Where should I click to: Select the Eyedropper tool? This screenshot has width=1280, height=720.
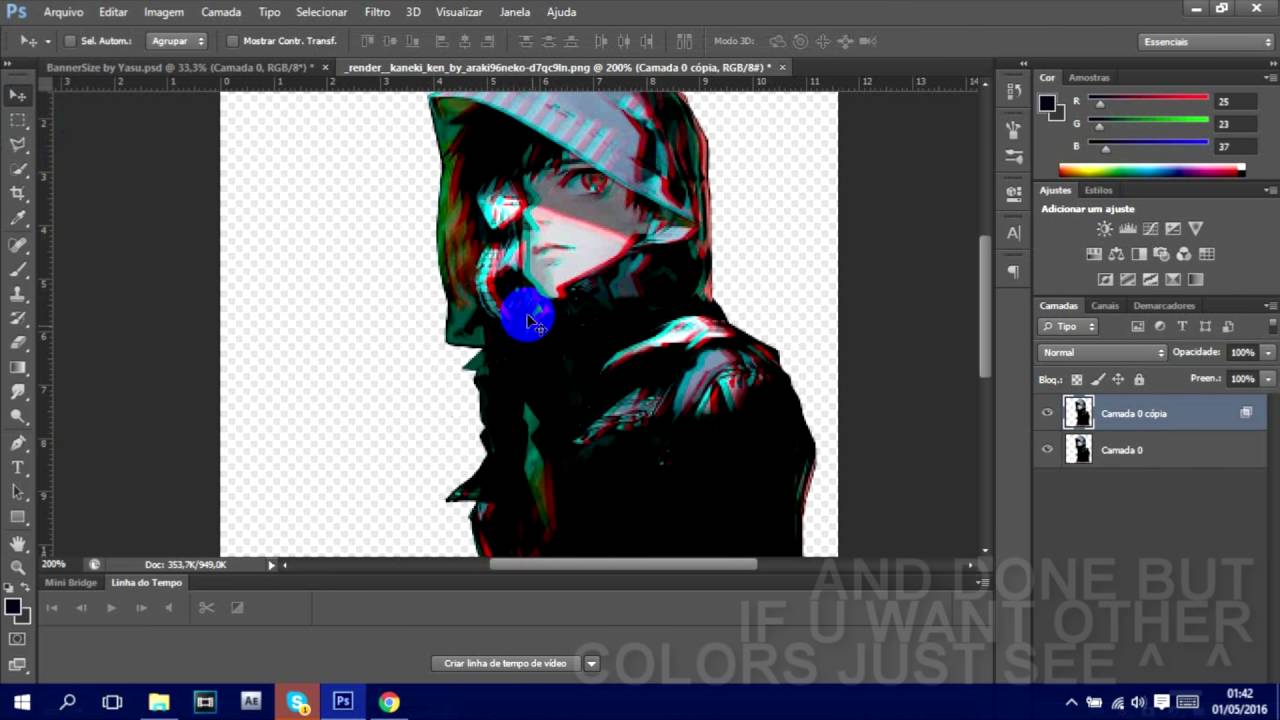coord(18,219)
